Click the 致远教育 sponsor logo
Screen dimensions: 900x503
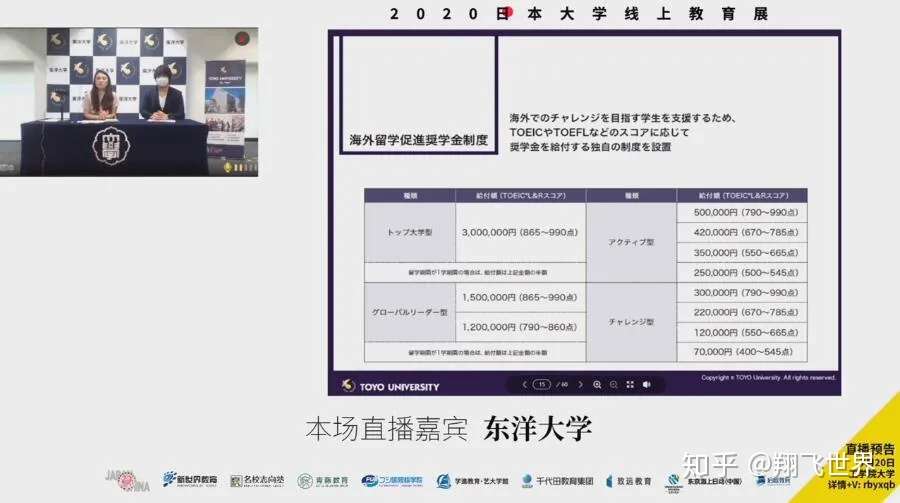pyautogui.click(x=629, y=481)
